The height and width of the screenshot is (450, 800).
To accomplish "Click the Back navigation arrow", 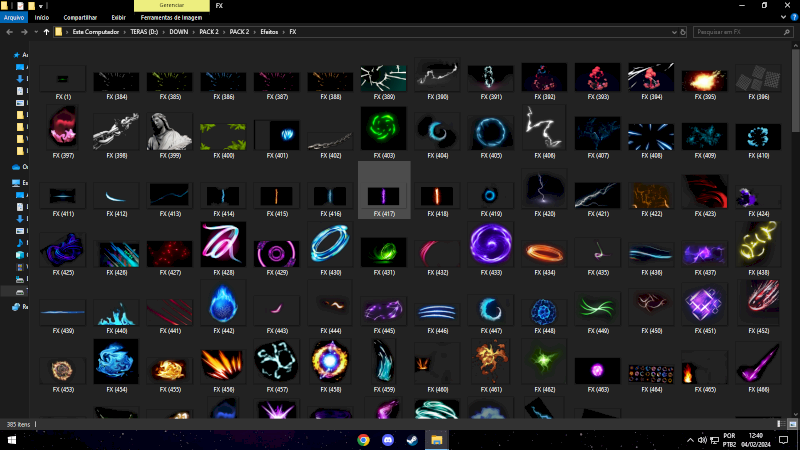I will 9,32.
